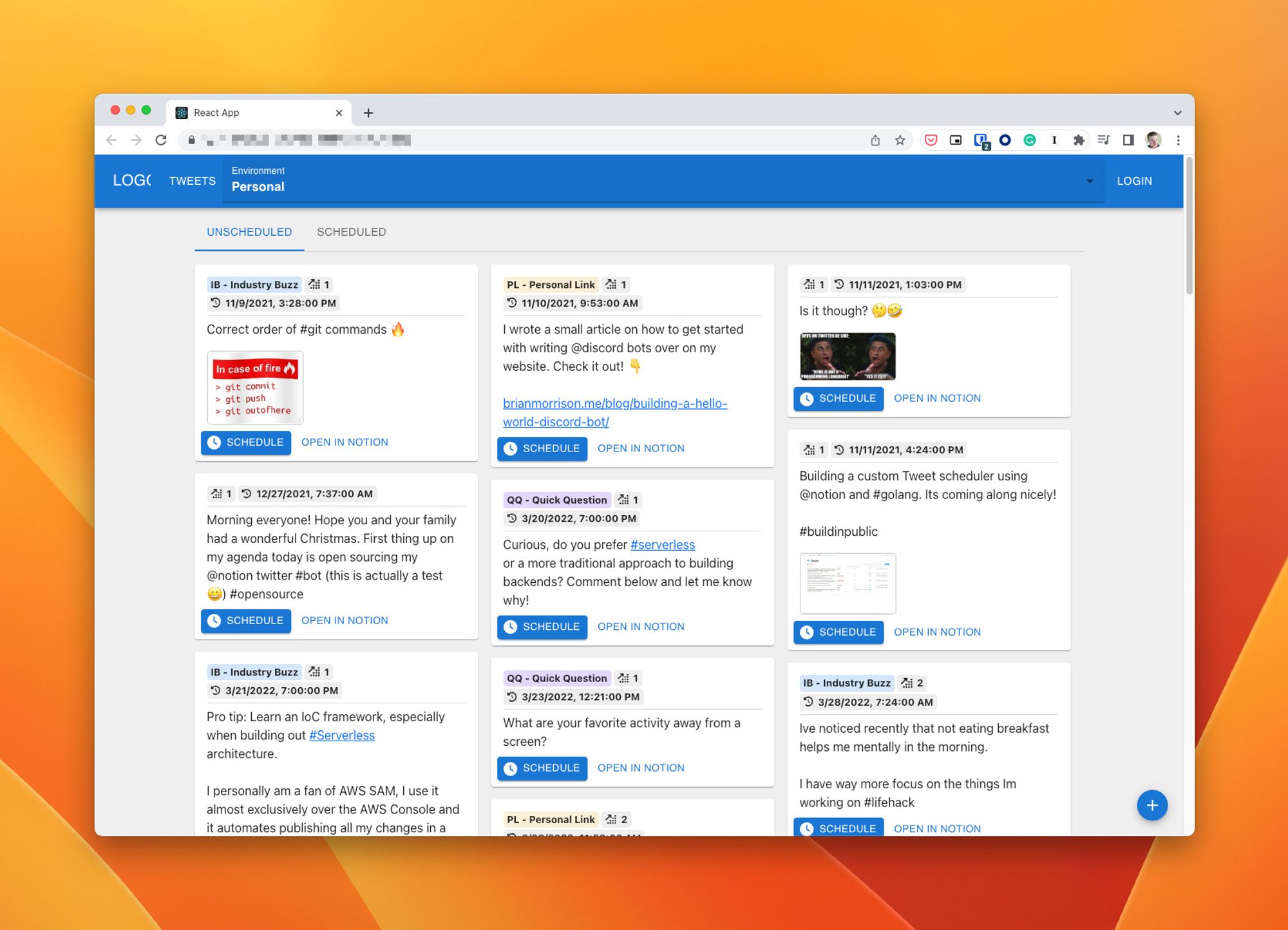1288x930 pixels.
Task: Click the blue floating add plus button
Action: point(1151,805)
